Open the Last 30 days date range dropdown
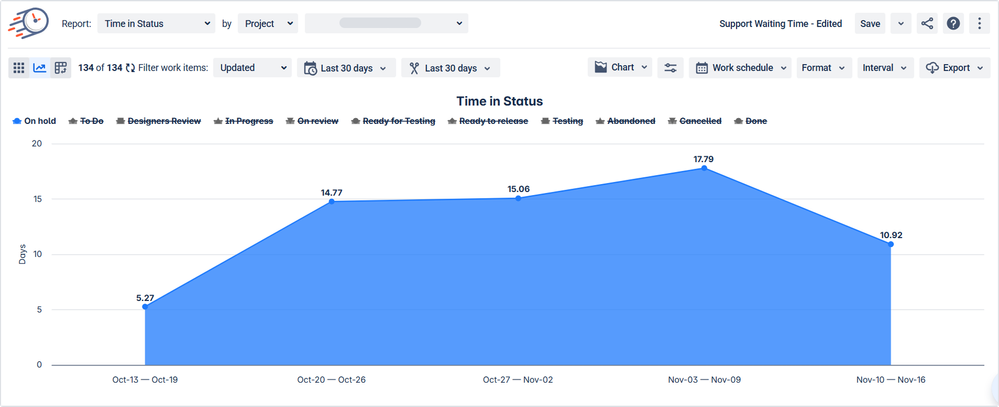999x407 pixels. [347, 68]
